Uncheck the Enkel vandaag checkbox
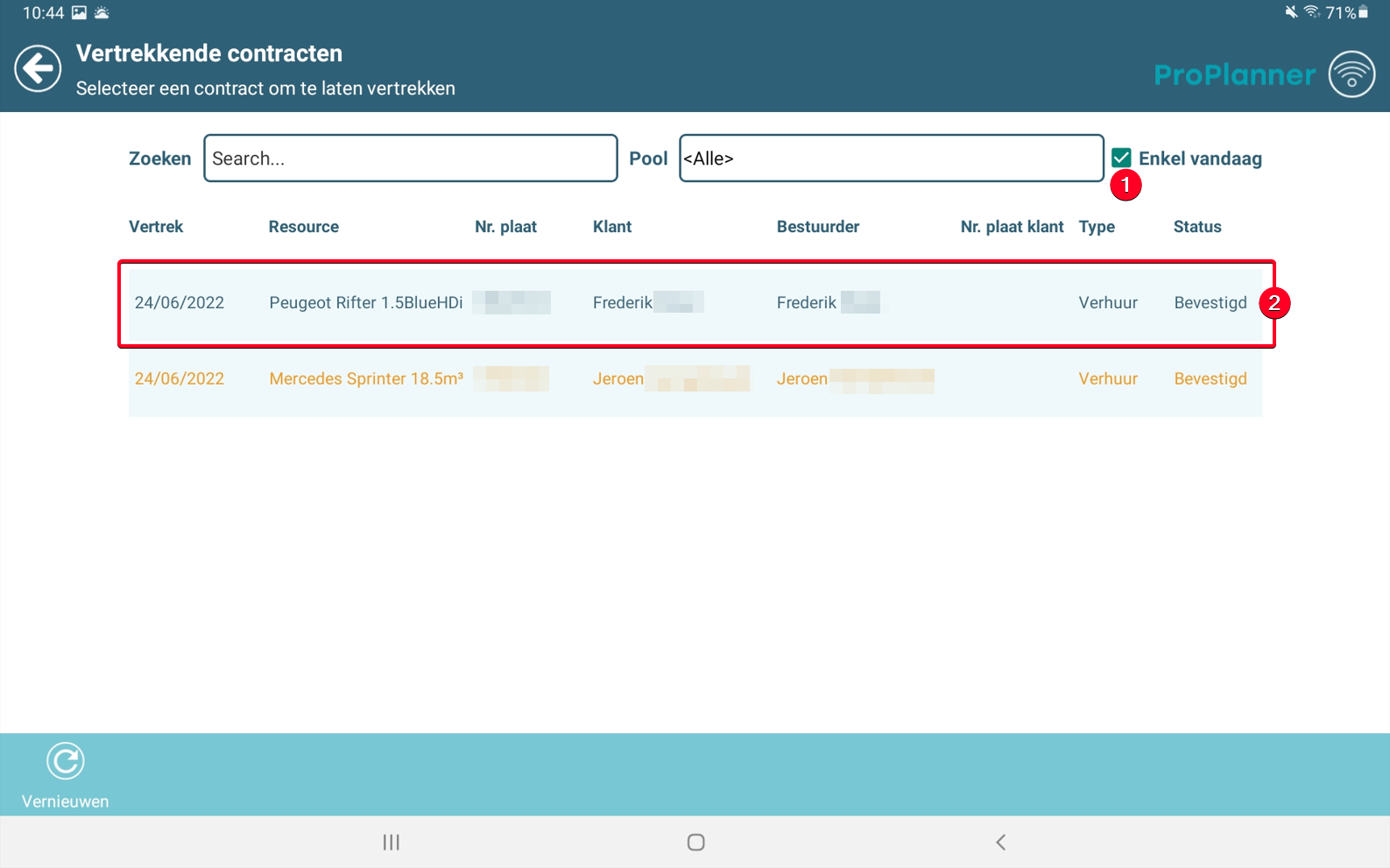Viewport: 1390px width, 868px height. [x=1121, y=158]
